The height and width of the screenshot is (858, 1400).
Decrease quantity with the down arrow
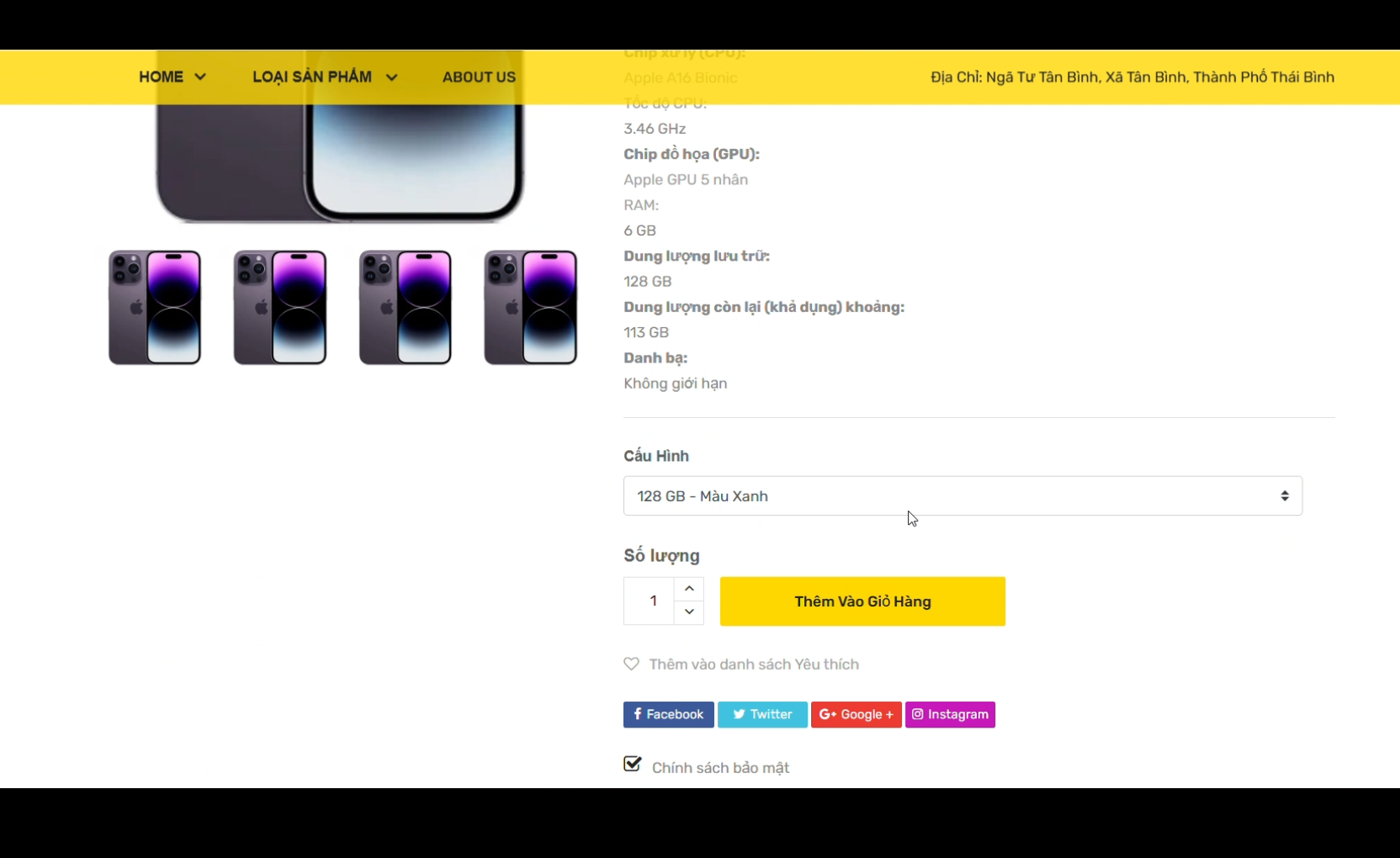click(689, 612)
